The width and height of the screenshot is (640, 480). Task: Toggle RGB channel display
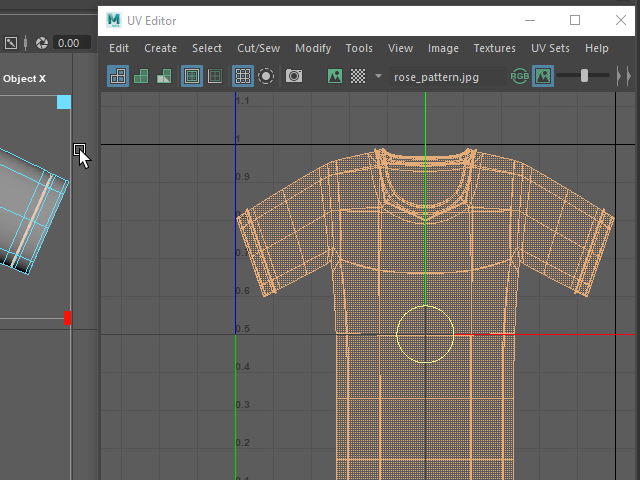(520, 76)
